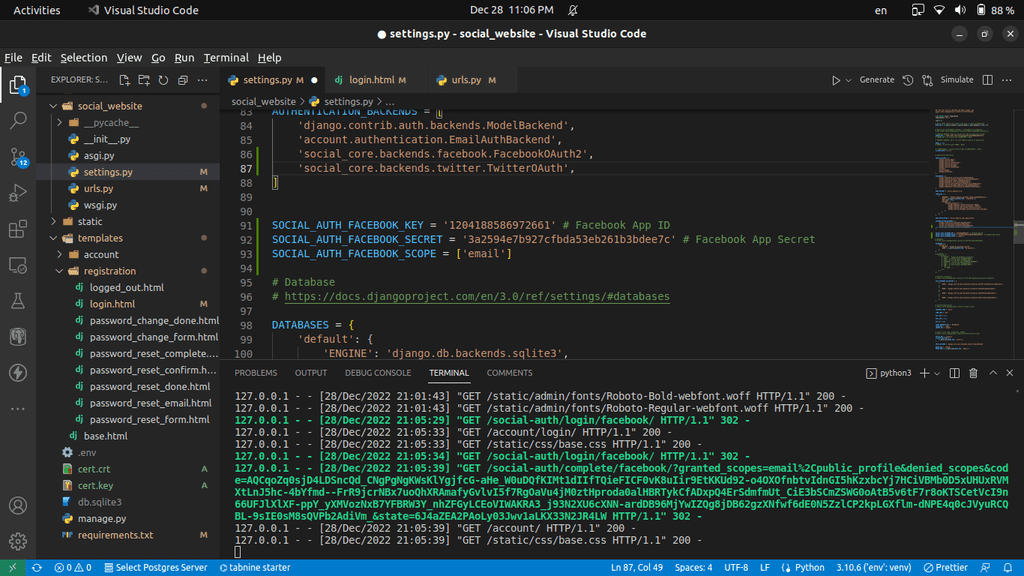The image size is (1024, 576).
Task: Create a new file in Explorer
Action: click(x=124, y=80)
